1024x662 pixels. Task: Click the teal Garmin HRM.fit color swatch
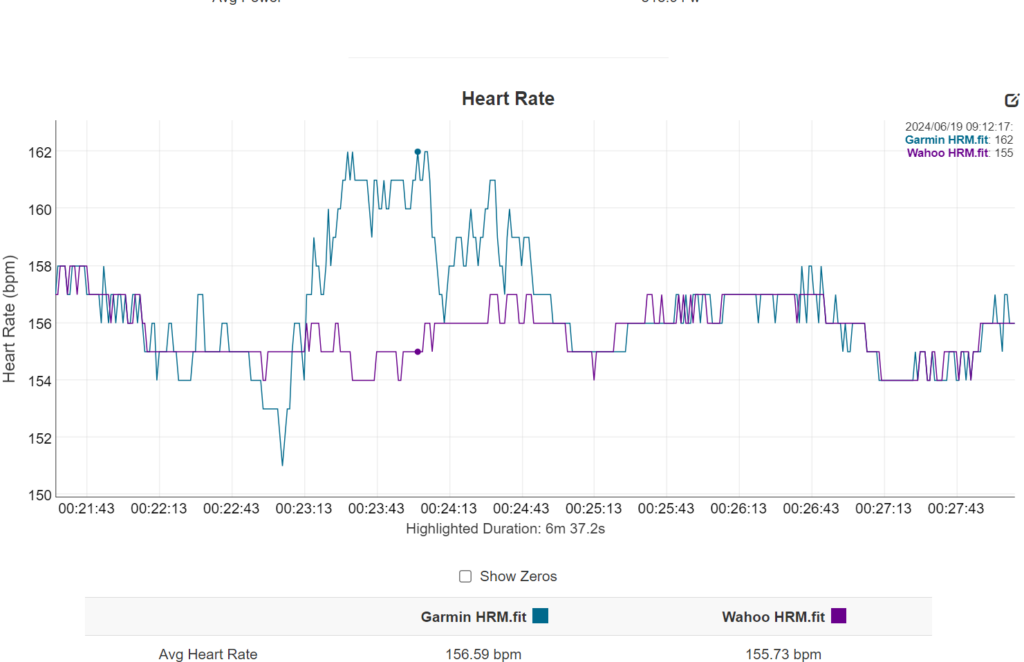pyautogui.click(x=541, y=616)
